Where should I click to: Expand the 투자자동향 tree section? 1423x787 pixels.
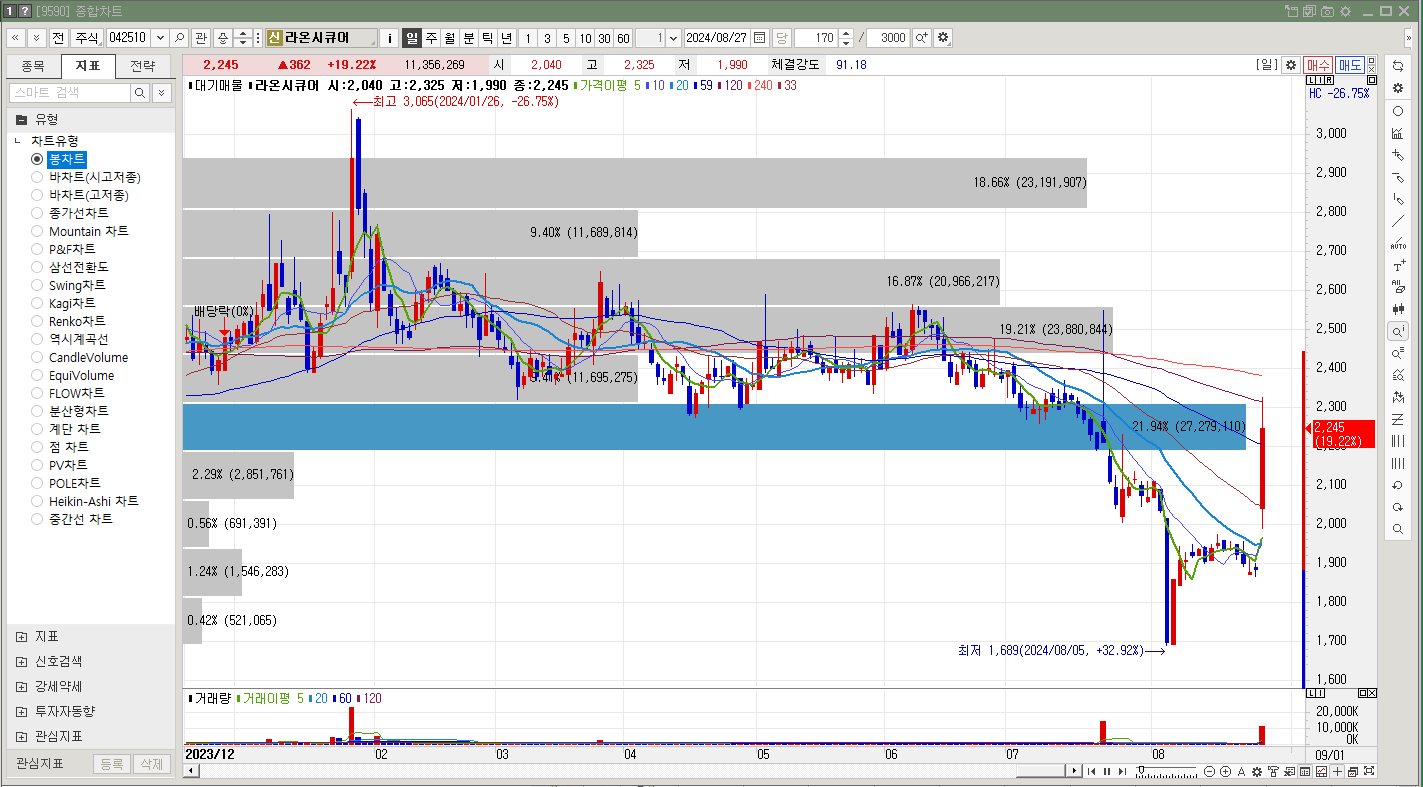21,712
